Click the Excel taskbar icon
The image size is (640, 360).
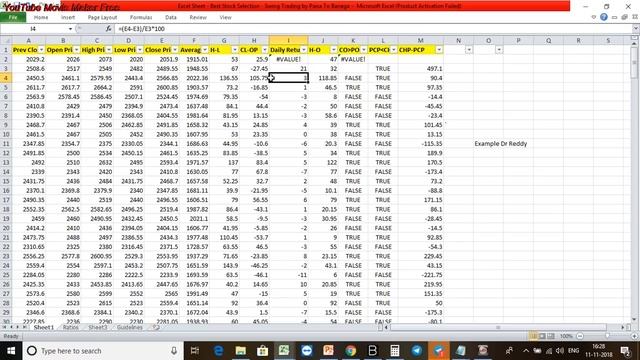[x=284, y=351]
